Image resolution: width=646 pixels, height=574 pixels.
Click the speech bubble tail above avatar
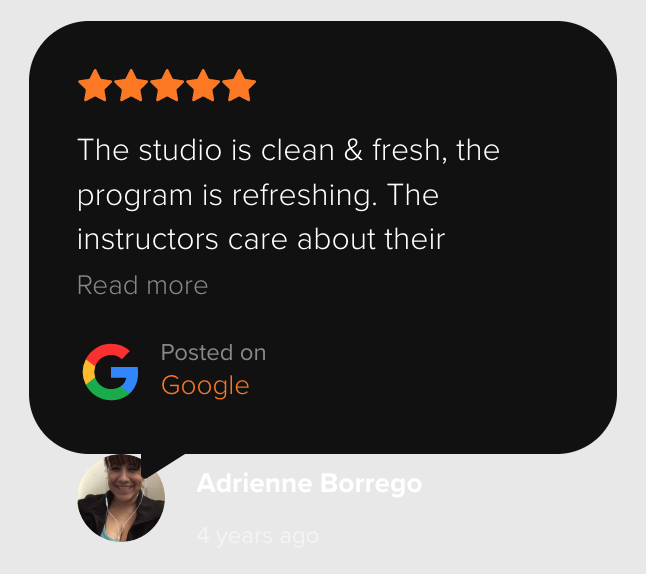pos(159,464)
